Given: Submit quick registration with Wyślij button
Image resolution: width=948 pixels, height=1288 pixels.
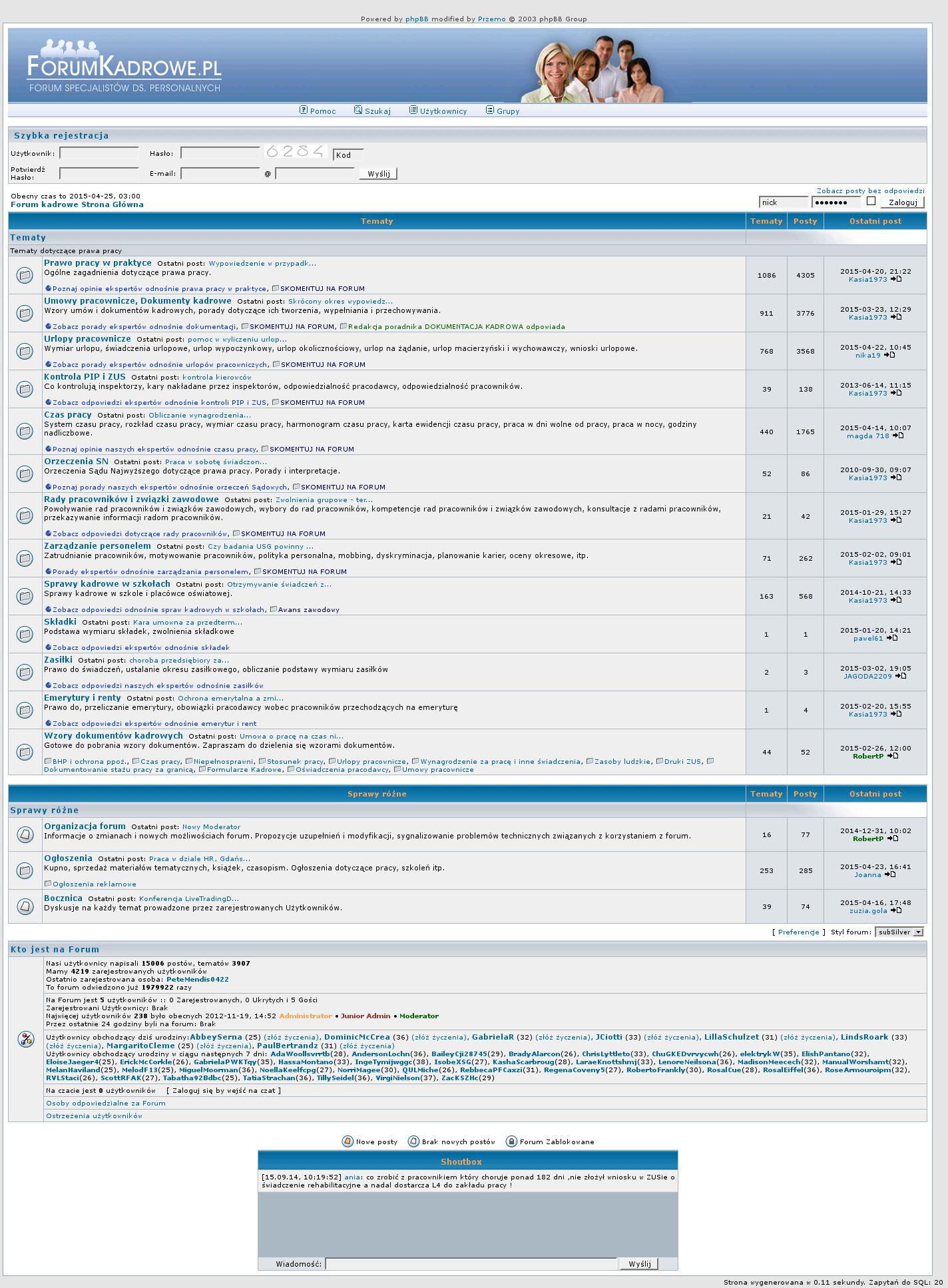Looking at the screenshot, I should [378, 174].
